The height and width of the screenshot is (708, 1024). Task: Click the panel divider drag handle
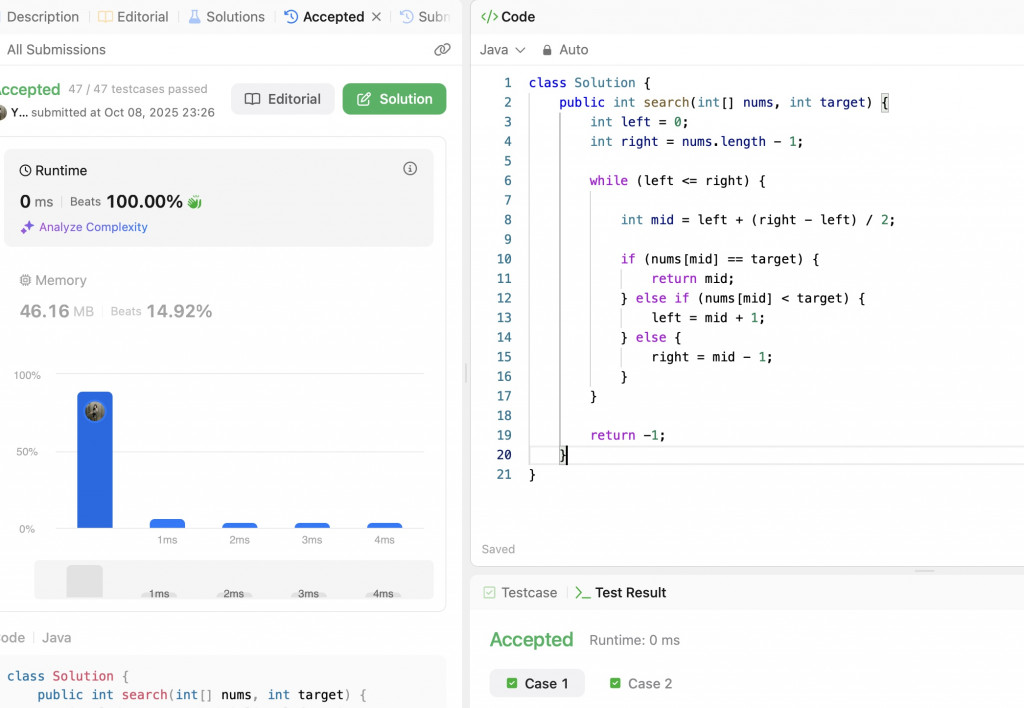tap(466, 373)
